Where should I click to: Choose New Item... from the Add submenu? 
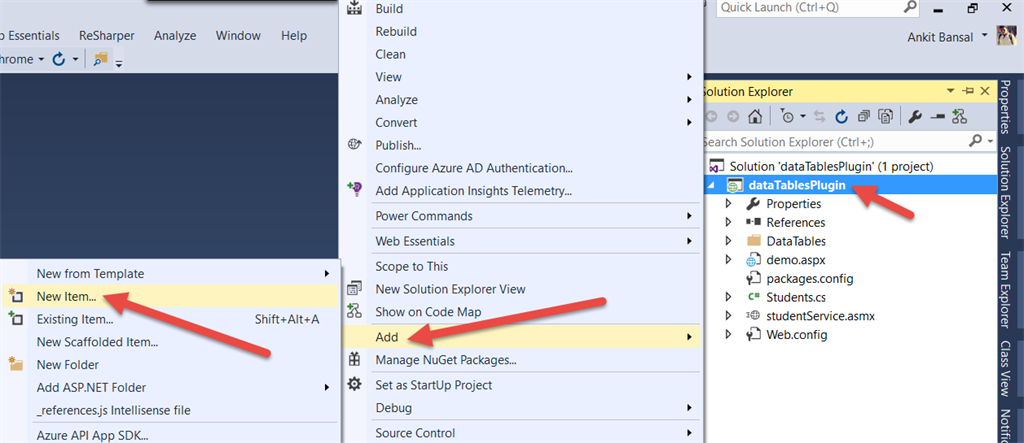pyautogui.click(x=66, y=296)
